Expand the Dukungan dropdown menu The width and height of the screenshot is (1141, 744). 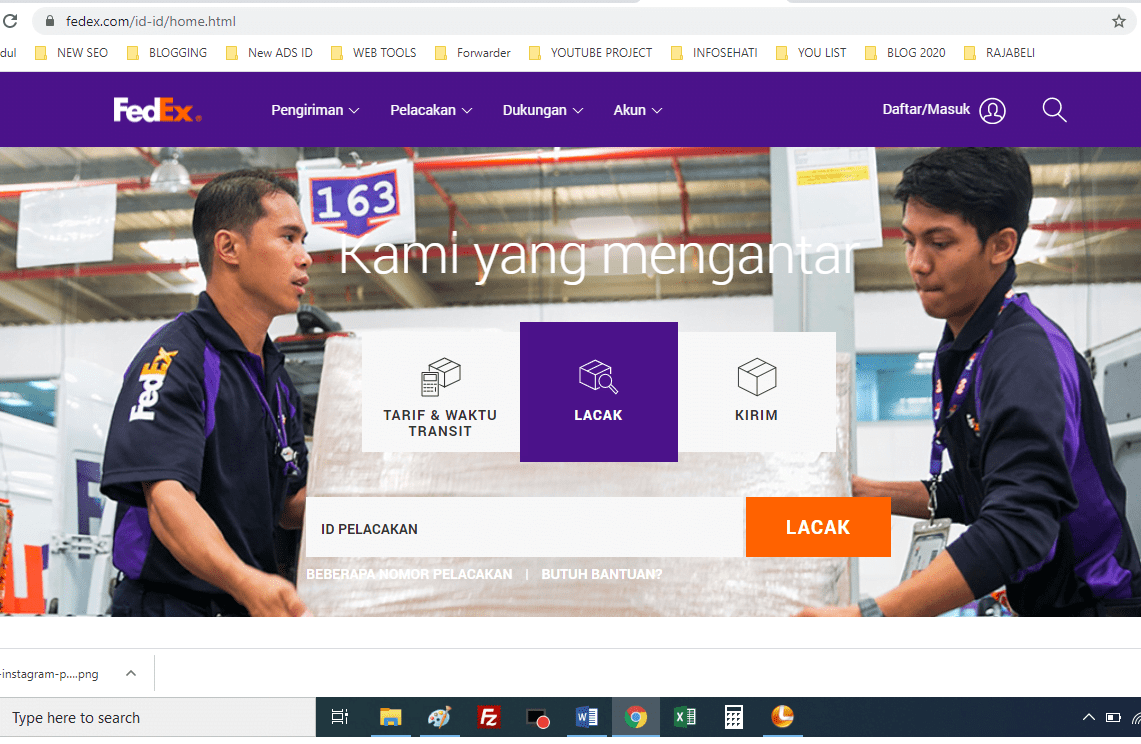[543, 110]
